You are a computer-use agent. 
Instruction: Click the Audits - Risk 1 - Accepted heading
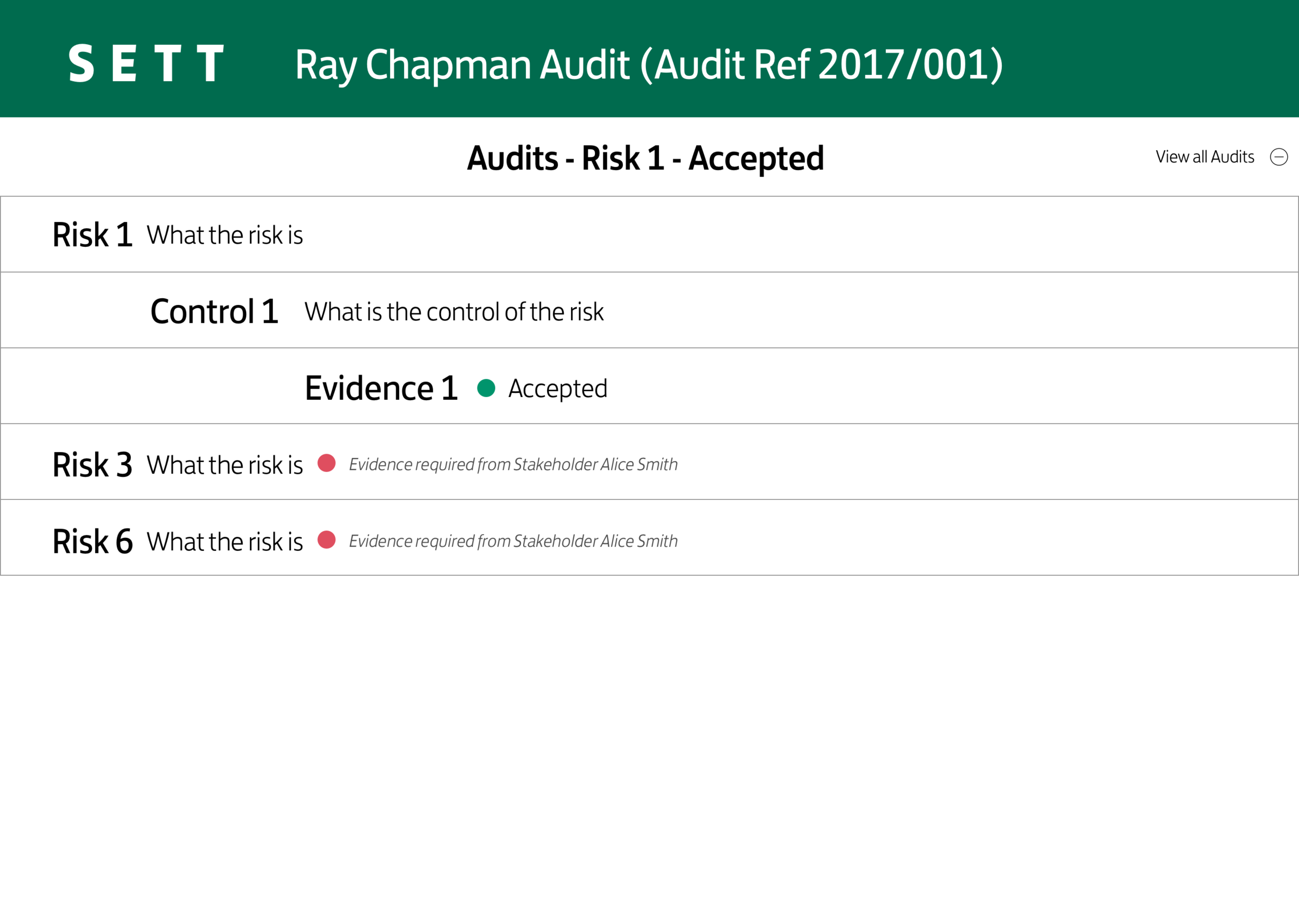coord(645,158)
